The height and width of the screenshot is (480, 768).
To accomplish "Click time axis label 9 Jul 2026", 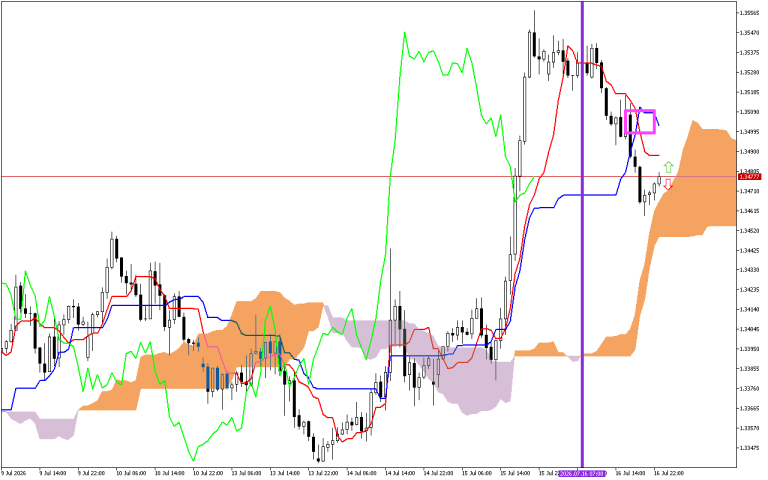I will click(x=14, y=474).
